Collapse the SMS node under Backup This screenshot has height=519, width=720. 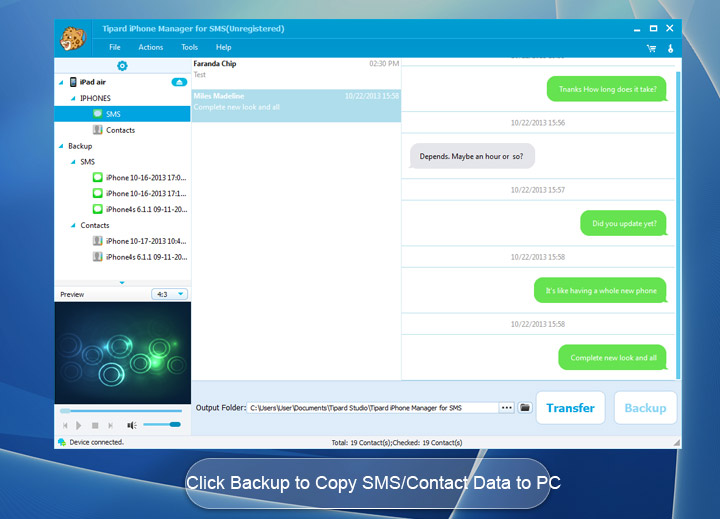tap(73, 162)
